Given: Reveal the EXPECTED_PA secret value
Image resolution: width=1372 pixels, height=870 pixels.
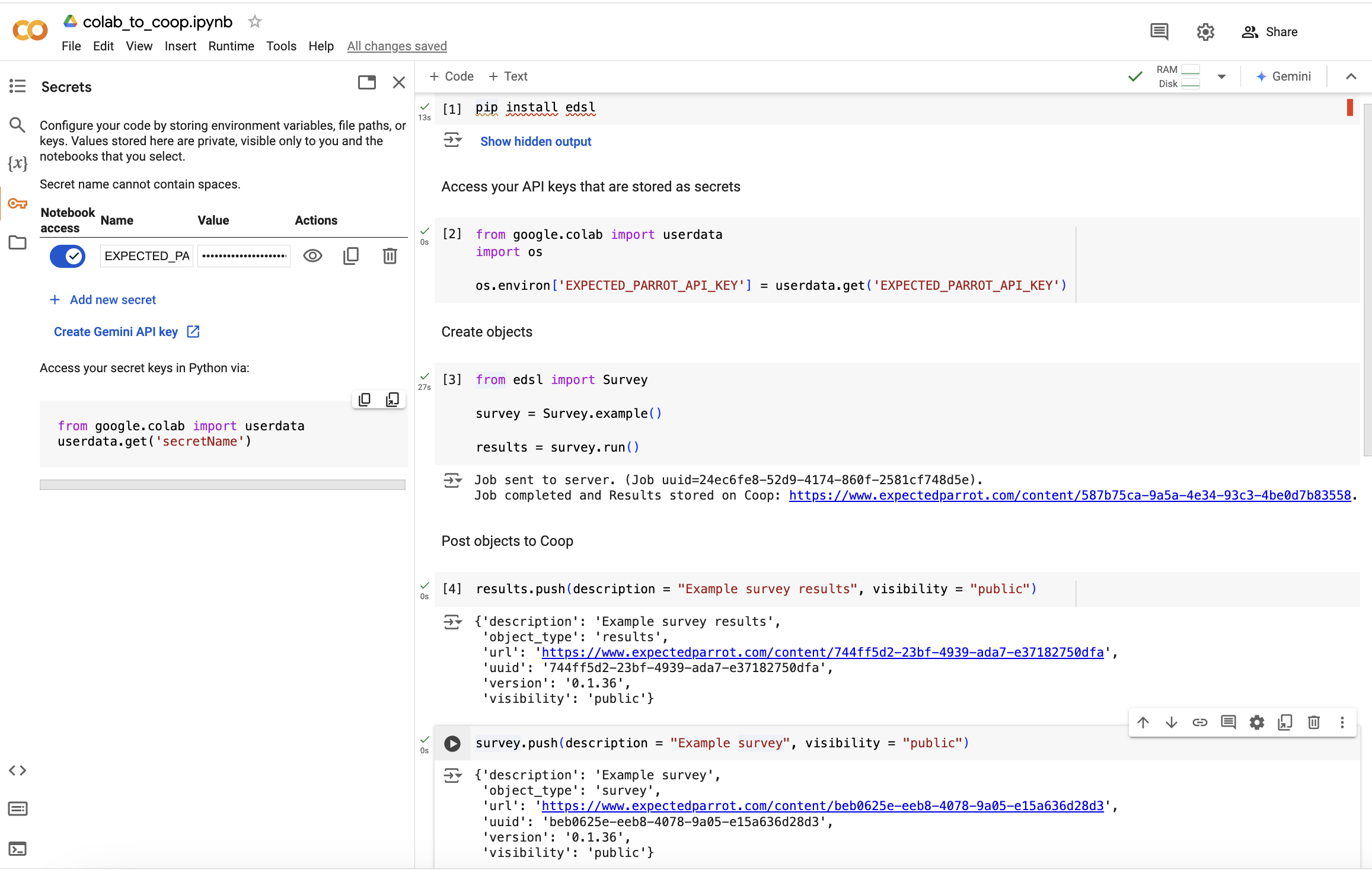Looking at the screenshot, I should click(312, 255).
